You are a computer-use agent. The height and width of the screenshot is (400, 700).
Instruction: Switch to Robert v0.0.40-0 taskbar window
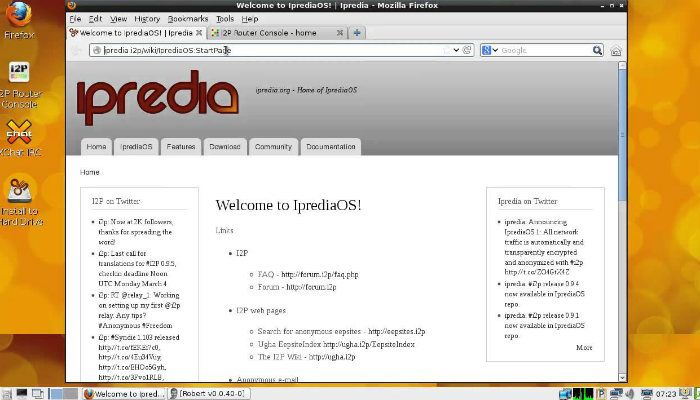[x=208, y=394]
